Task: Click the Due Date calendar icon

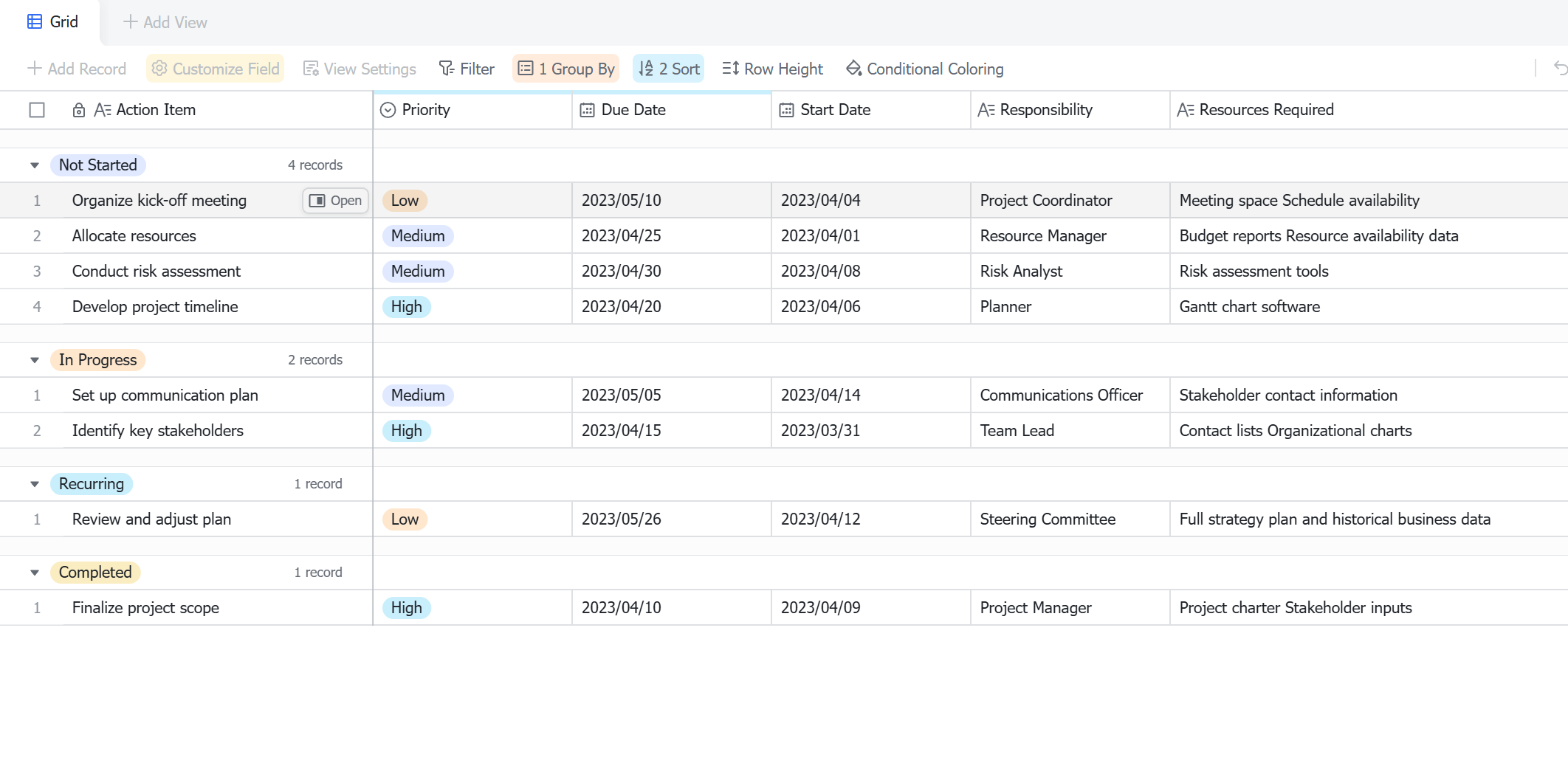Action: 587,110
